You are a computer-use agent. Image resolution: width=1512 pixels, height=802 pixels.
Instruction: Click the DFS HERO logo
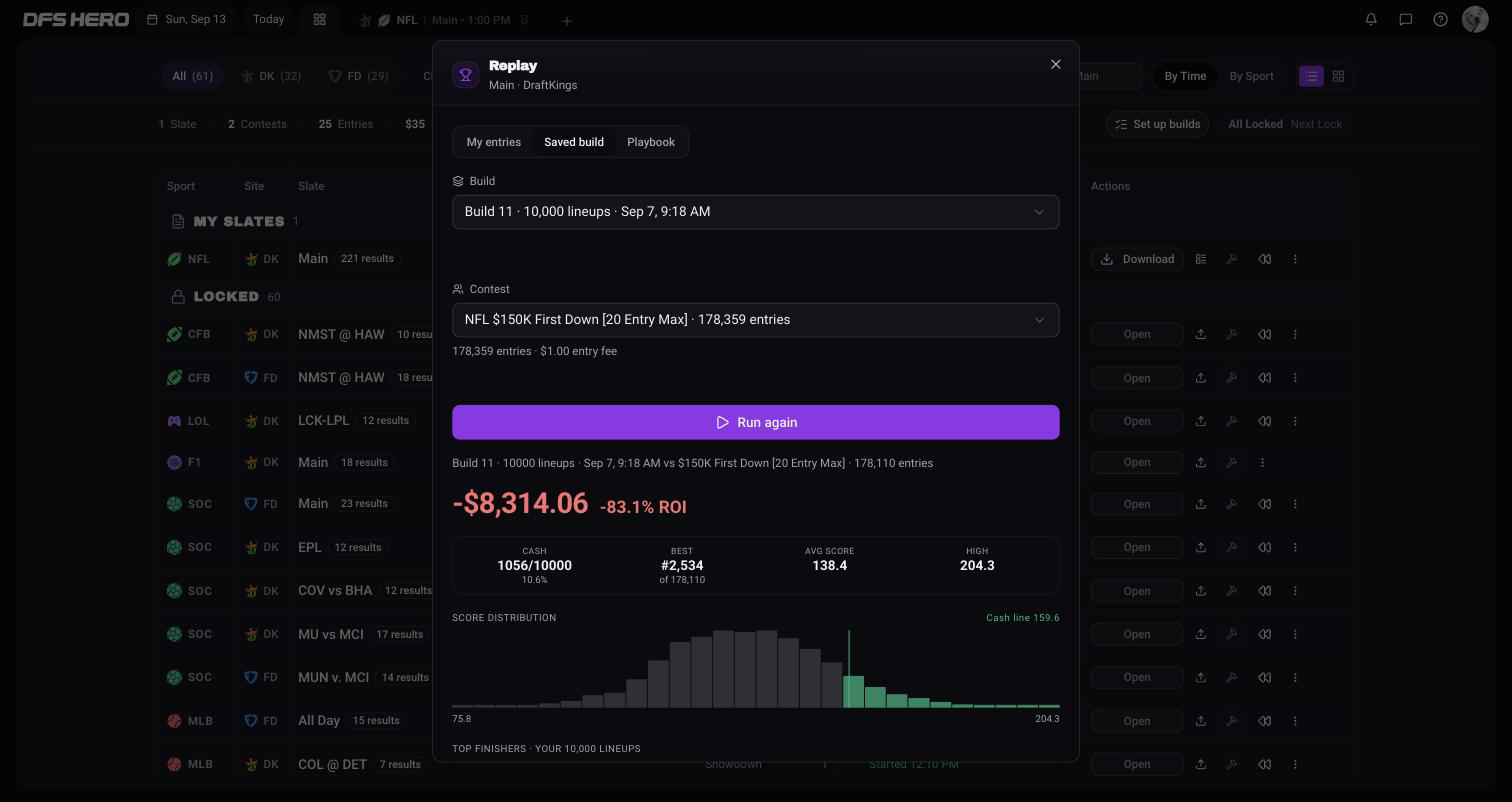pyautogui.click(x=76, y=19)
